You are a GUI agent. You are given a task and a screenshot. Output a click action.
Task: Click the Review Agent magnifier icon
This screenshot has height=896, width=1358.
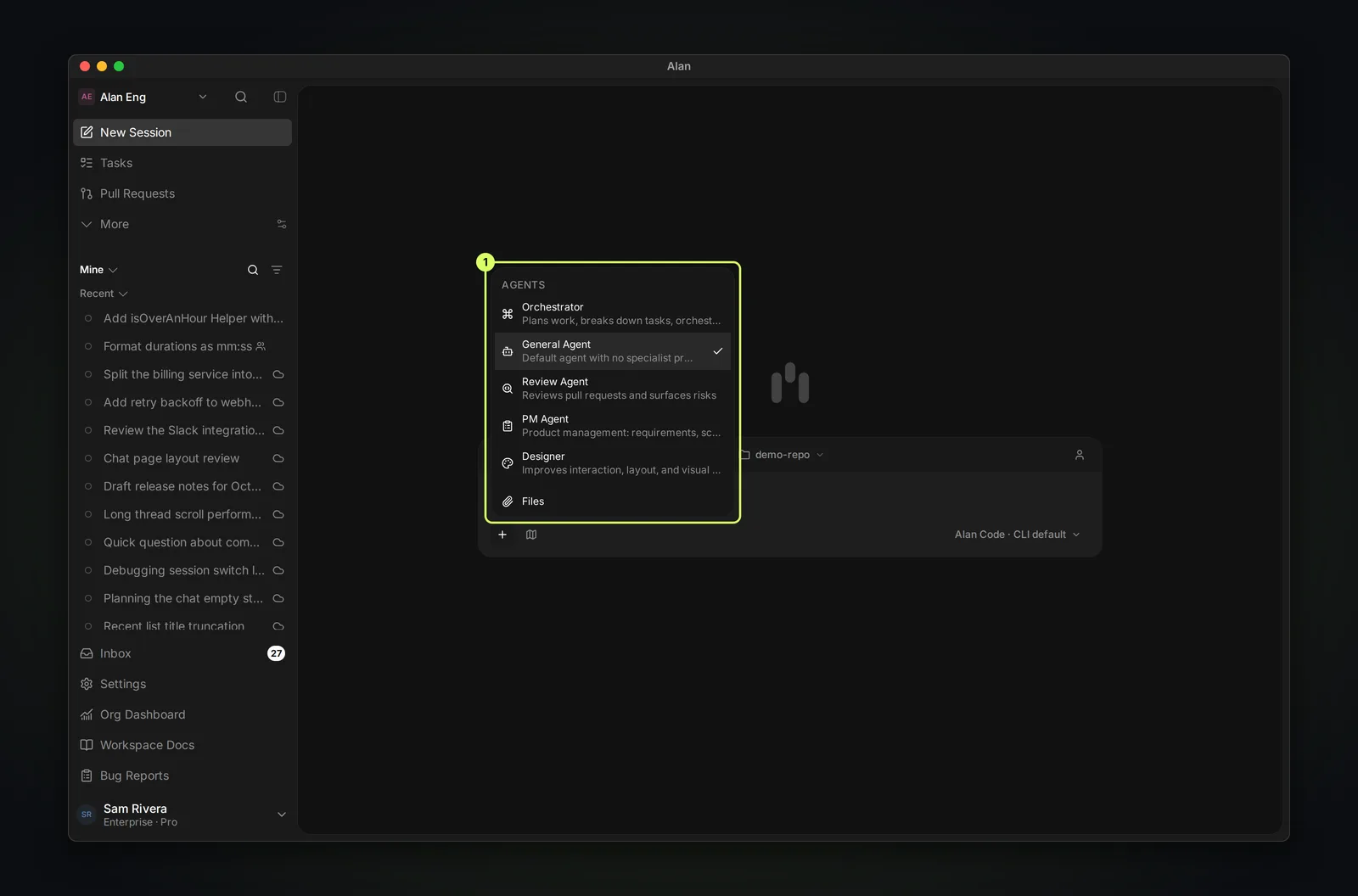(508, 389)
